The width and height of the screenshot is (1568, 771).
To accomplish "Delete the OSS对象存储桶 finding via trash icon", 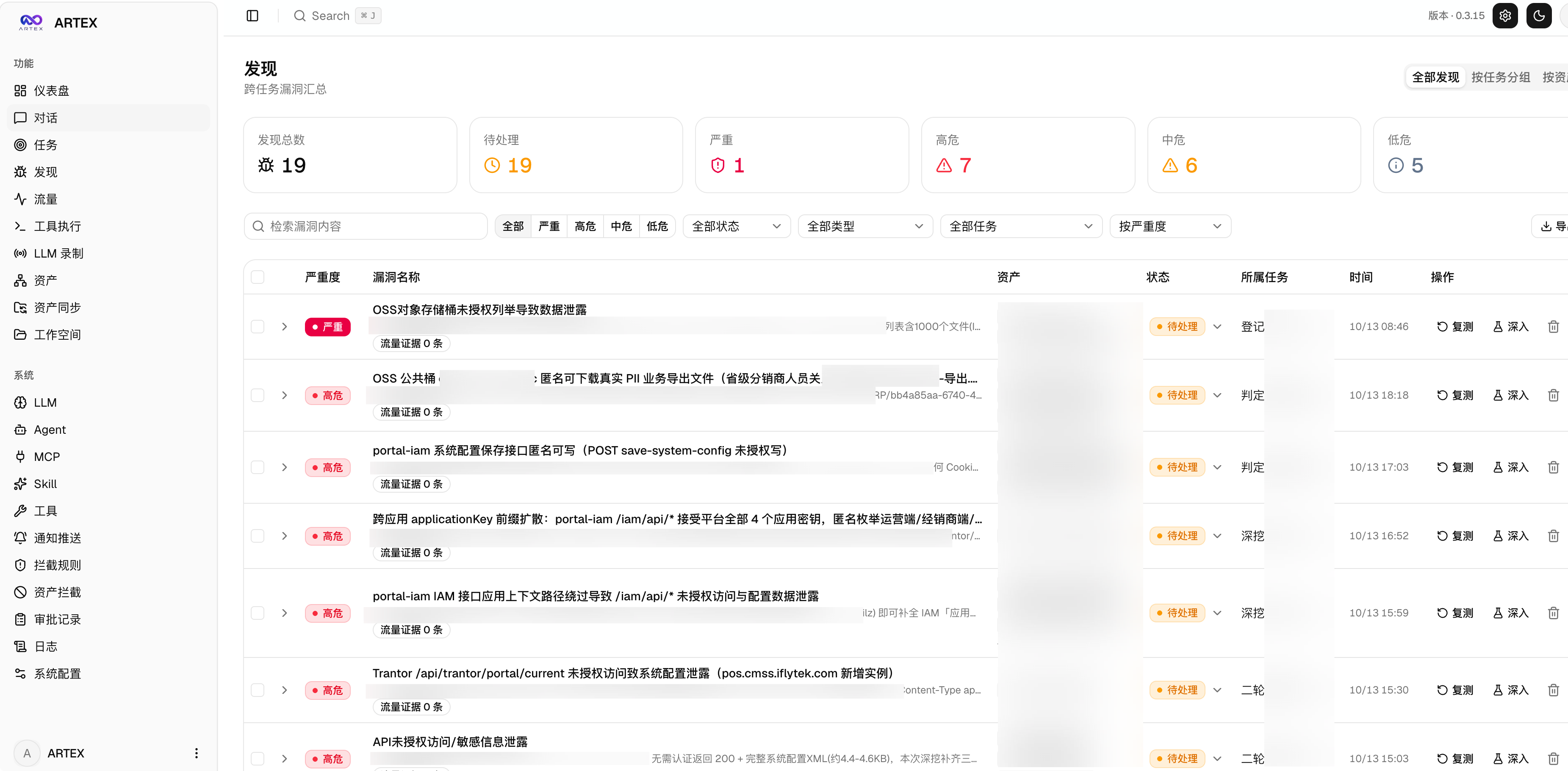I will click(x=1553, y=327).
